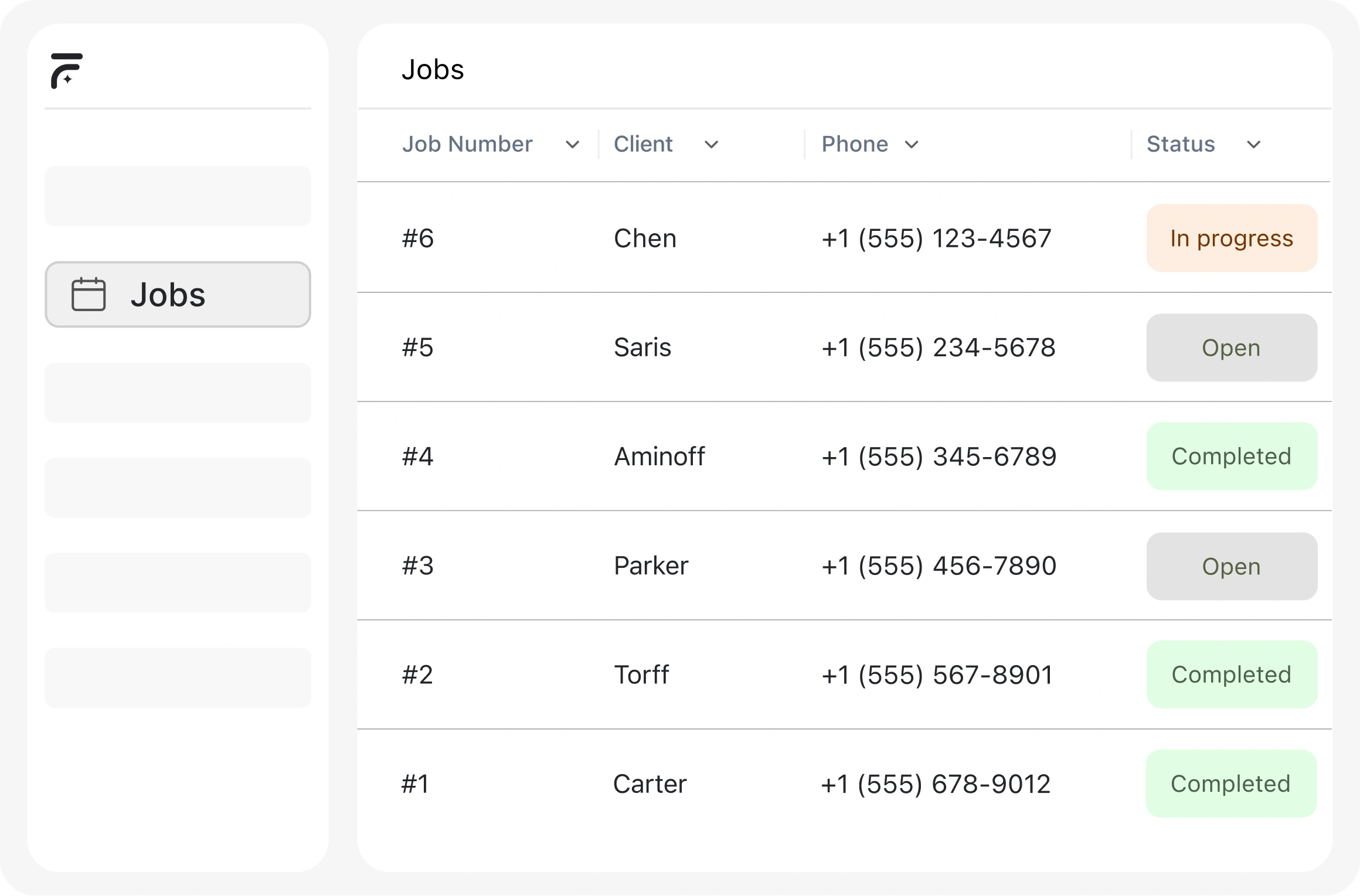
Task: Select the client name Saris
Action: pyautogui.click(x=642, y=348)
